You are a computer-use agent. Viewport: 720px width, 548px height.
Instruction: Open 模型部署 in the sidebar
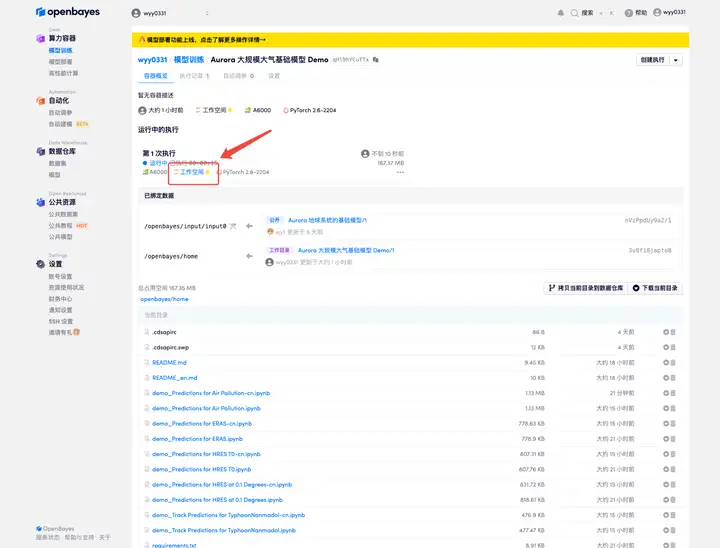click(x=60, y=62)
